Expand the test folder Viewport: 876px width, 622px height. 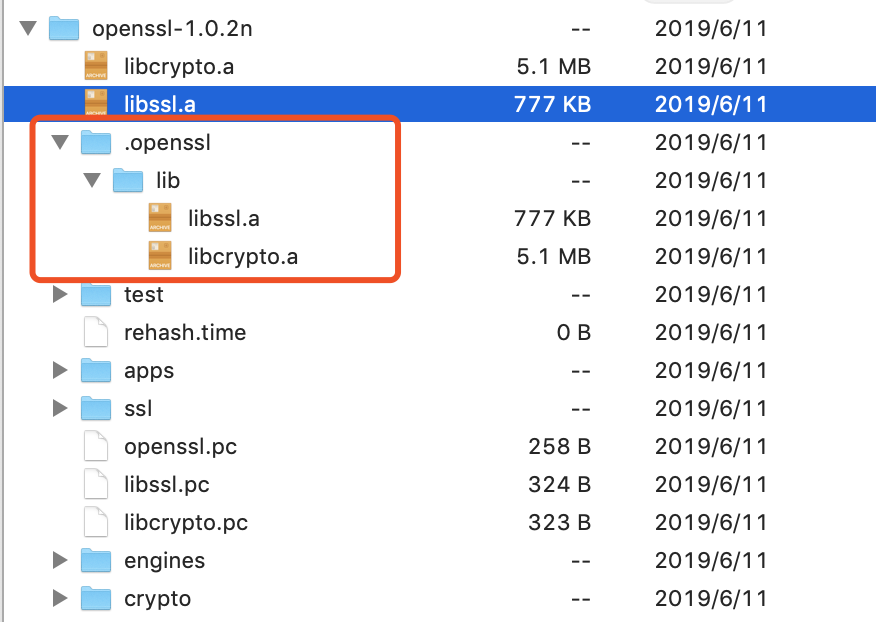point(60,294)
